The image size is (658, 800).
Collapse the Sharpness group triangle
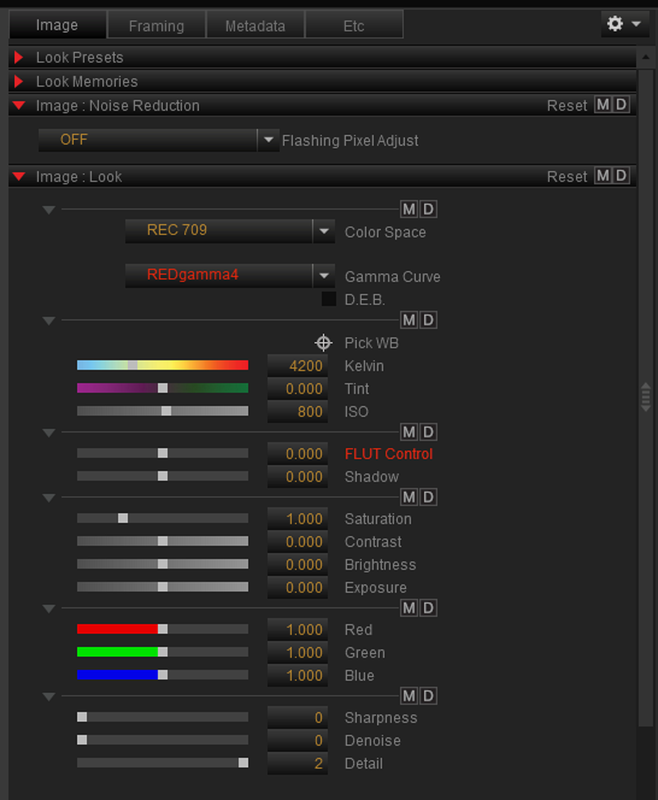coord(49,696)
